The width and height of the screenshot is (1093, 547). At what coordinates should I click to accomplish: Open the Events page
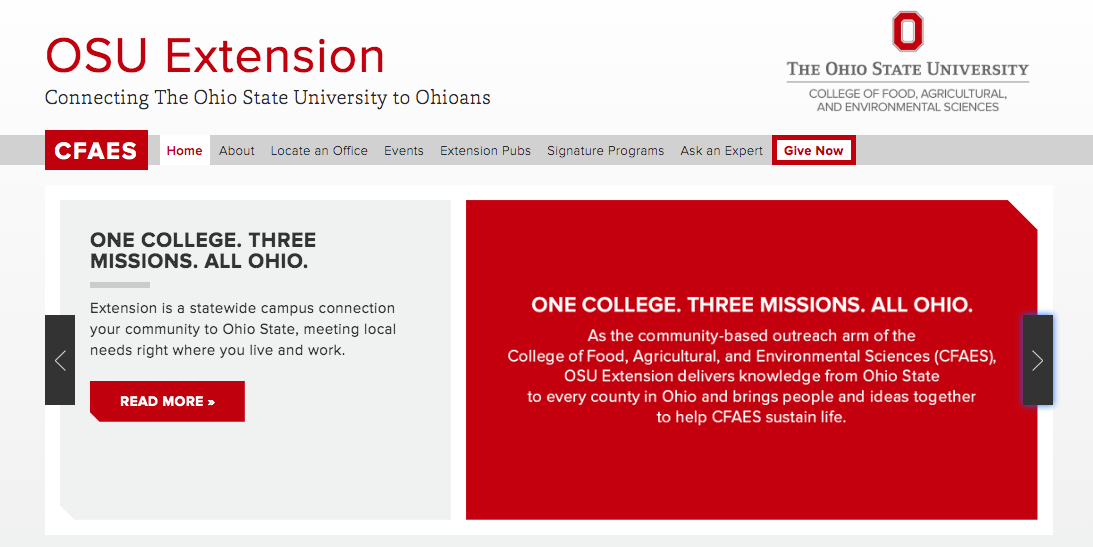(404, 151)
